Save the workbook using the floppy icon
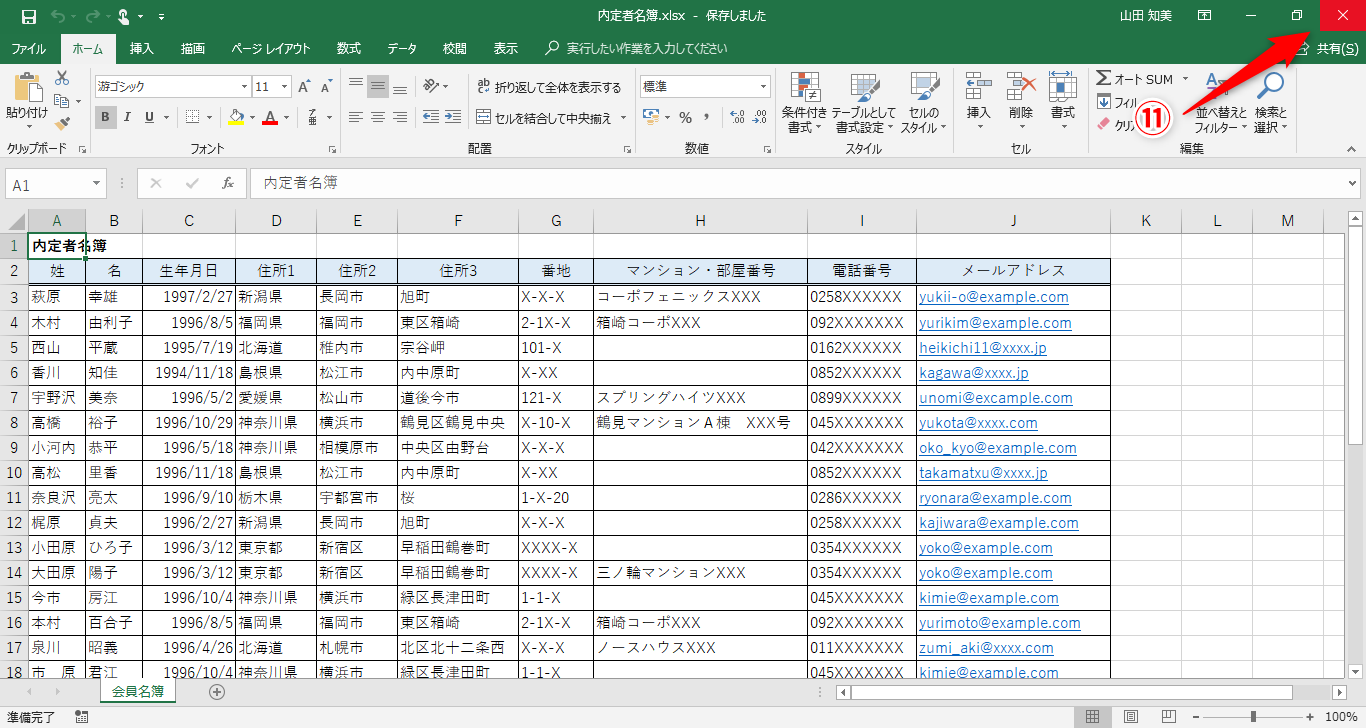The image size is (1366, 728). tap(28, 17)
